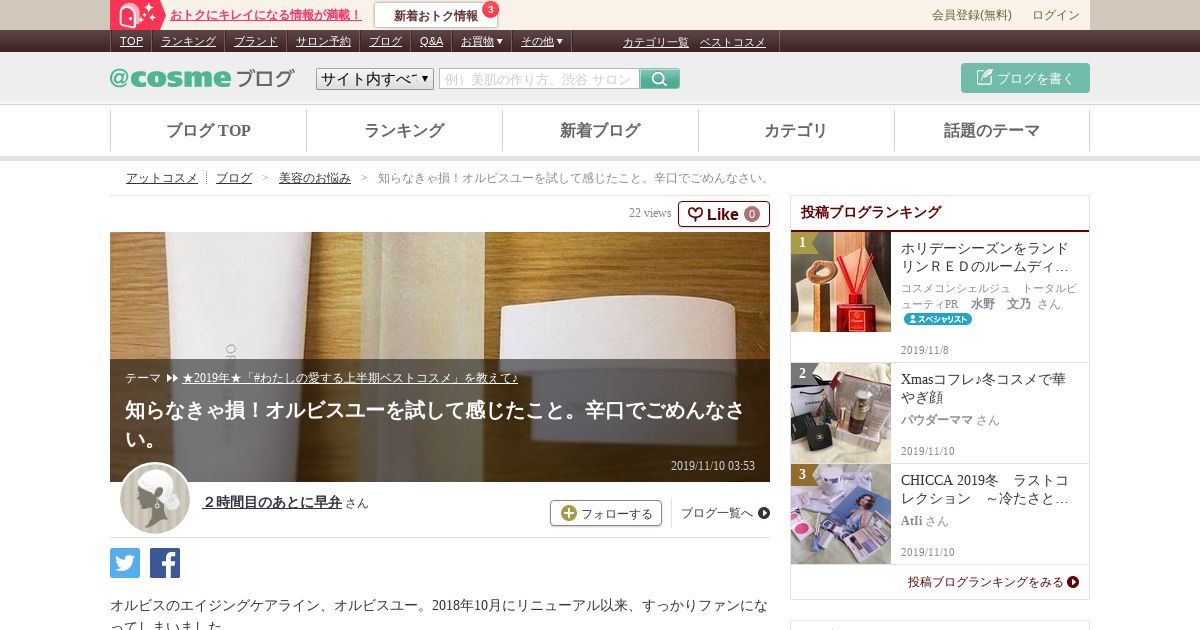Open ランキング in the top nav
The image size is (1200, 630).
(x=188, y=41)
